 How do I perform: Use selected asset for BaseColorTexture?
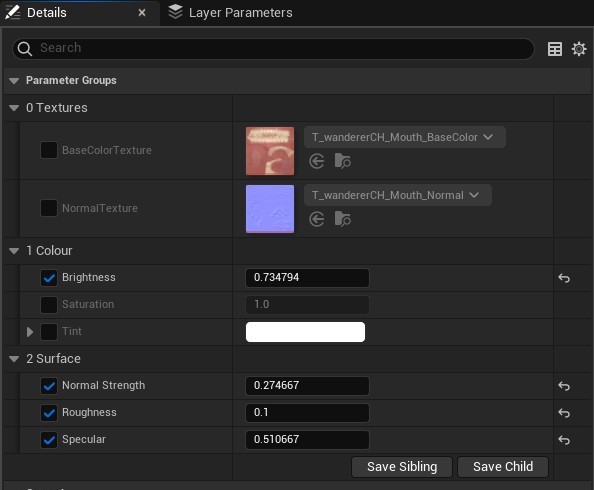tap(317, 161)
